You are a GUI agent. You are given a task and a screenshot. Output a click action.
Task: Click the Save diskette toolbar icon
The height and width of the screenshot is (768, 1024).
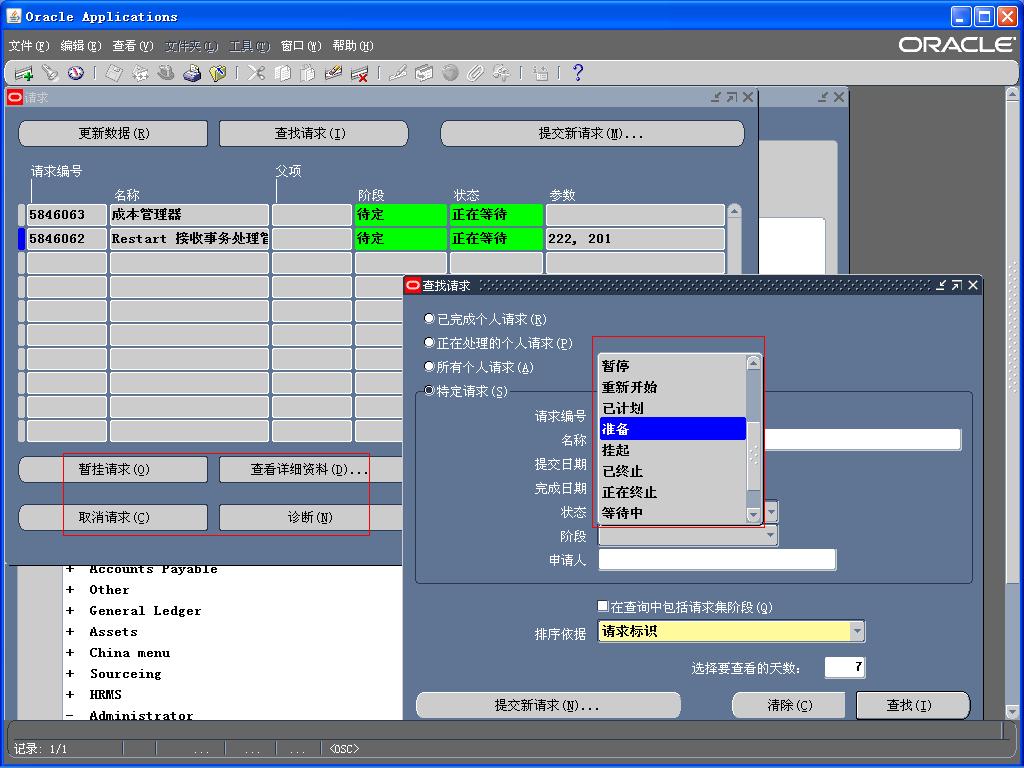114,73
